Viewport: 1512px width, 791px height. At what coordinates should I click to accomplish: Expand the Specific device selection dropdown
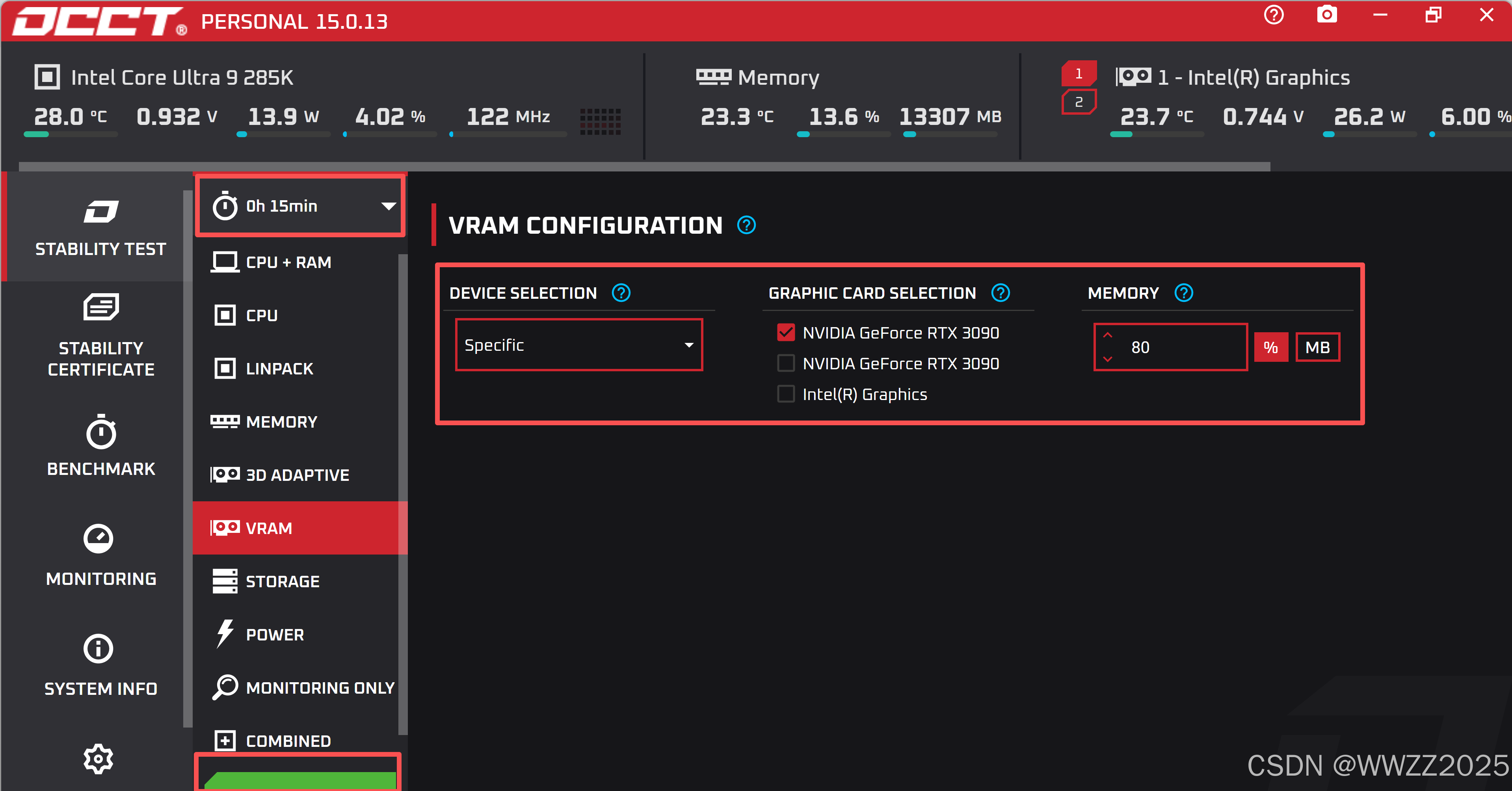(579, 345)
